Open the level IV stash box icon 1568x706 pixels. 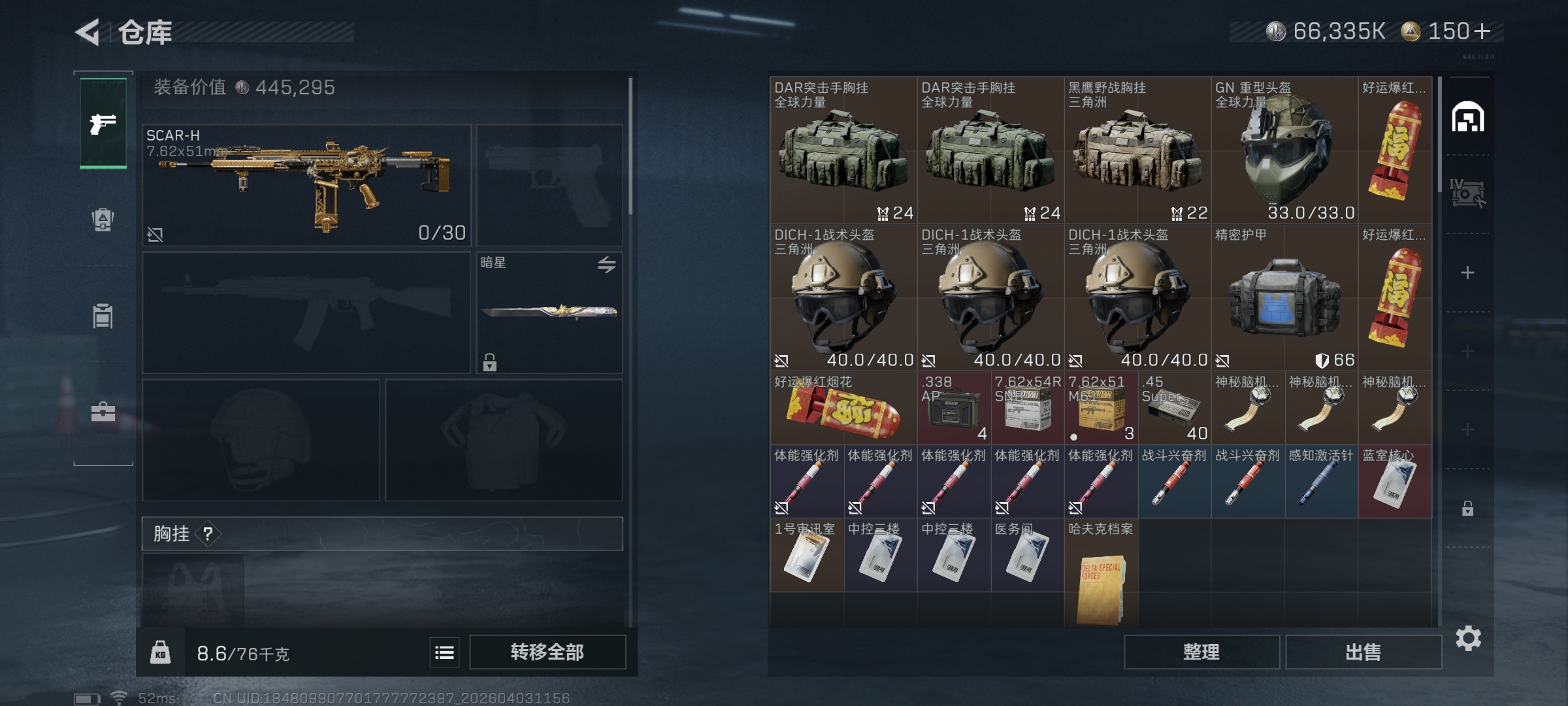tap(1467, 193)
